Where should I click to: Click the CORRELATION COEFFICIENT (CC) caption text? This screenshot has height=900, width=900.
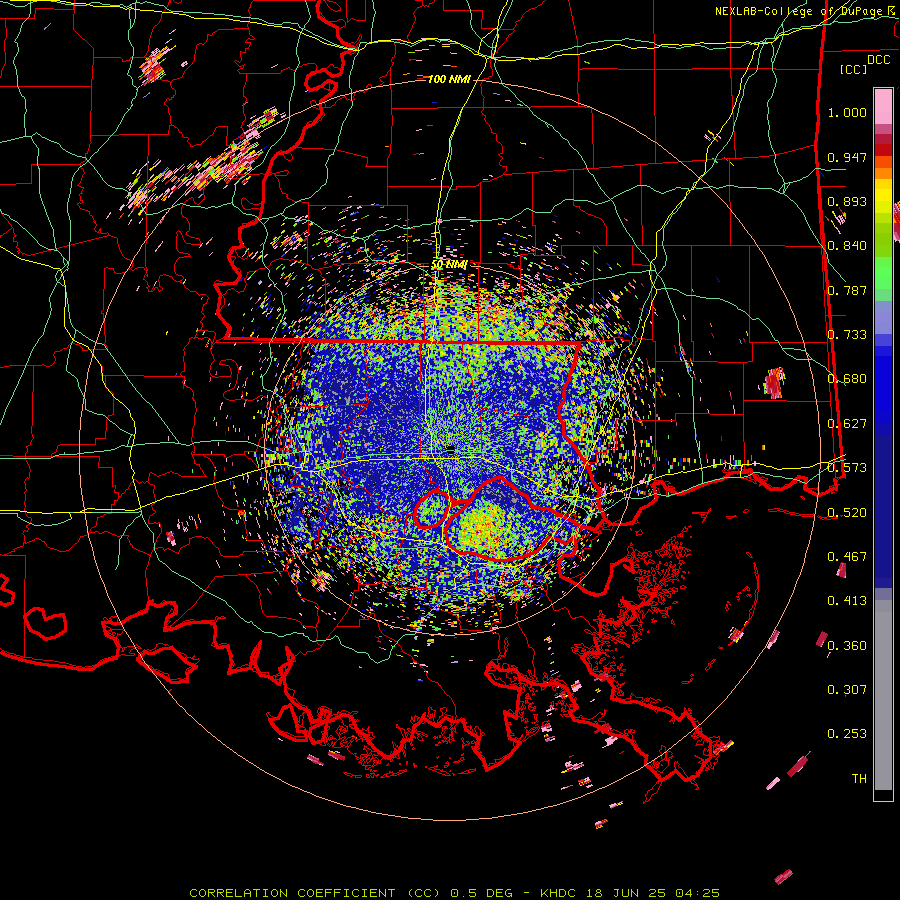[315, 893]
